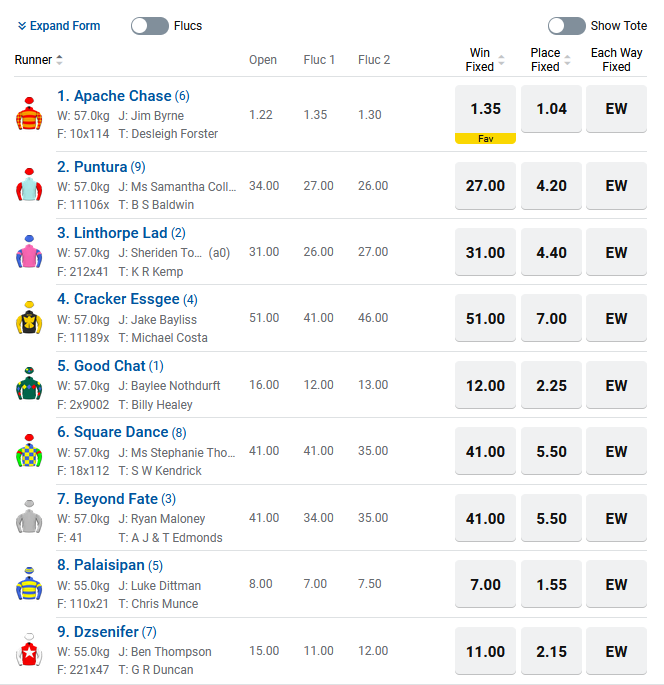664x685 pixels.
Task: Click Linthorpe Lad jockey silks icon
Action: [x=27, y=252]
